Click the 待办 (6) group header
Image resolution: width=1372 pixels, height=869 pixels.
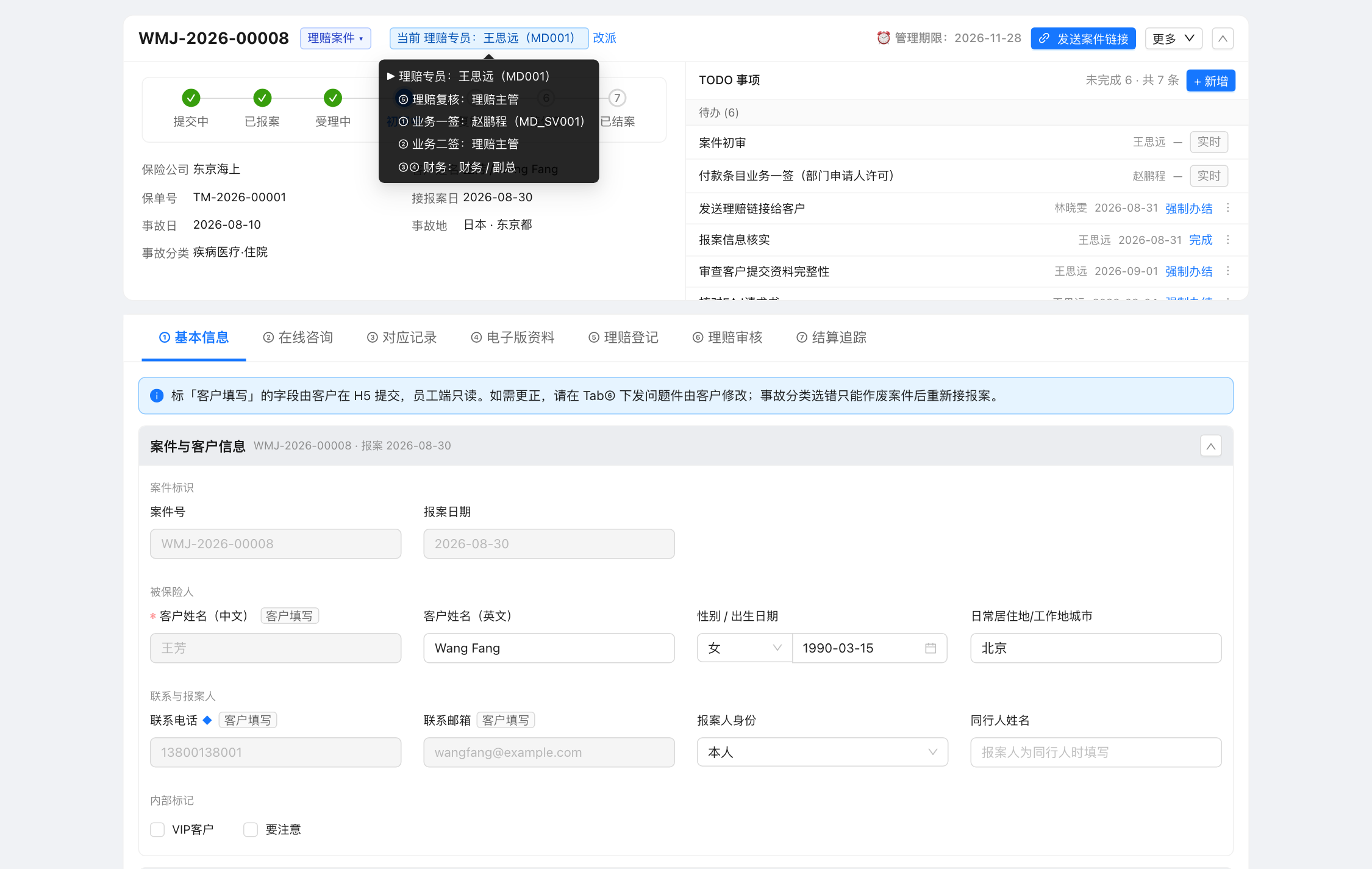(966, 113)
